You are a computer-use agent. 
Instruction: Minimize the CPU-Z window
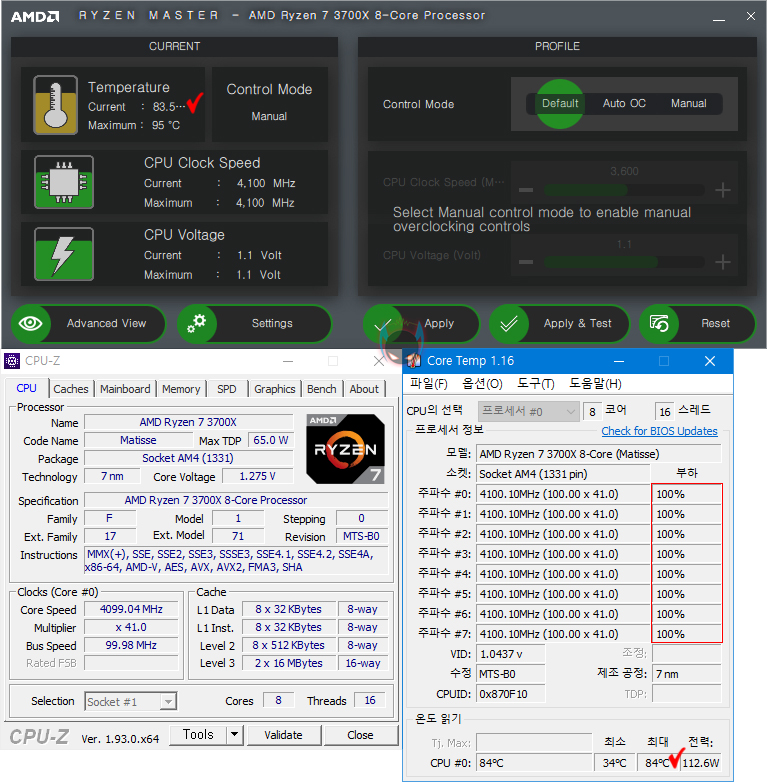tap(288, 361)
